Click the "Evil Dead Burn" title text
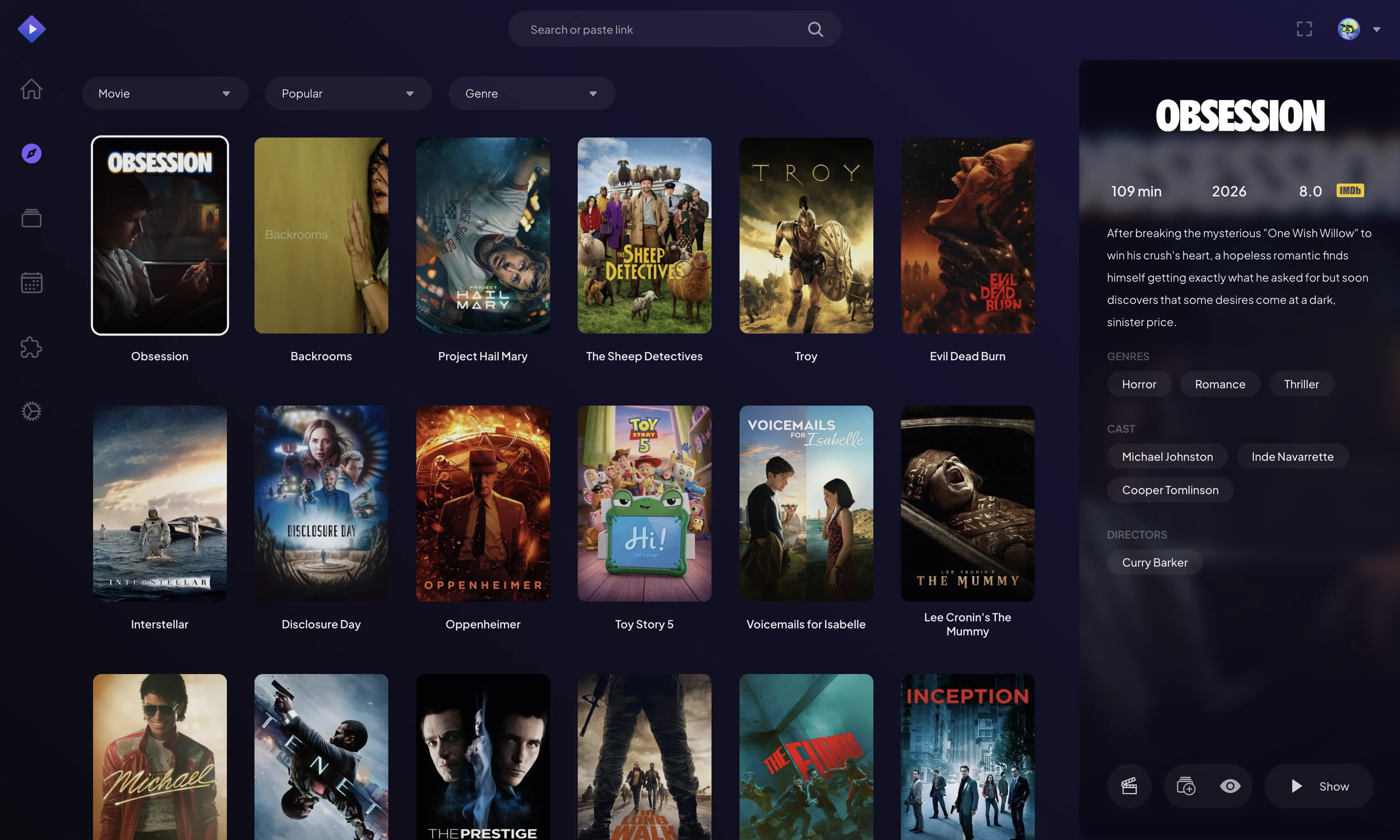This screenshot has height=840, width=1400. [968, 356]
